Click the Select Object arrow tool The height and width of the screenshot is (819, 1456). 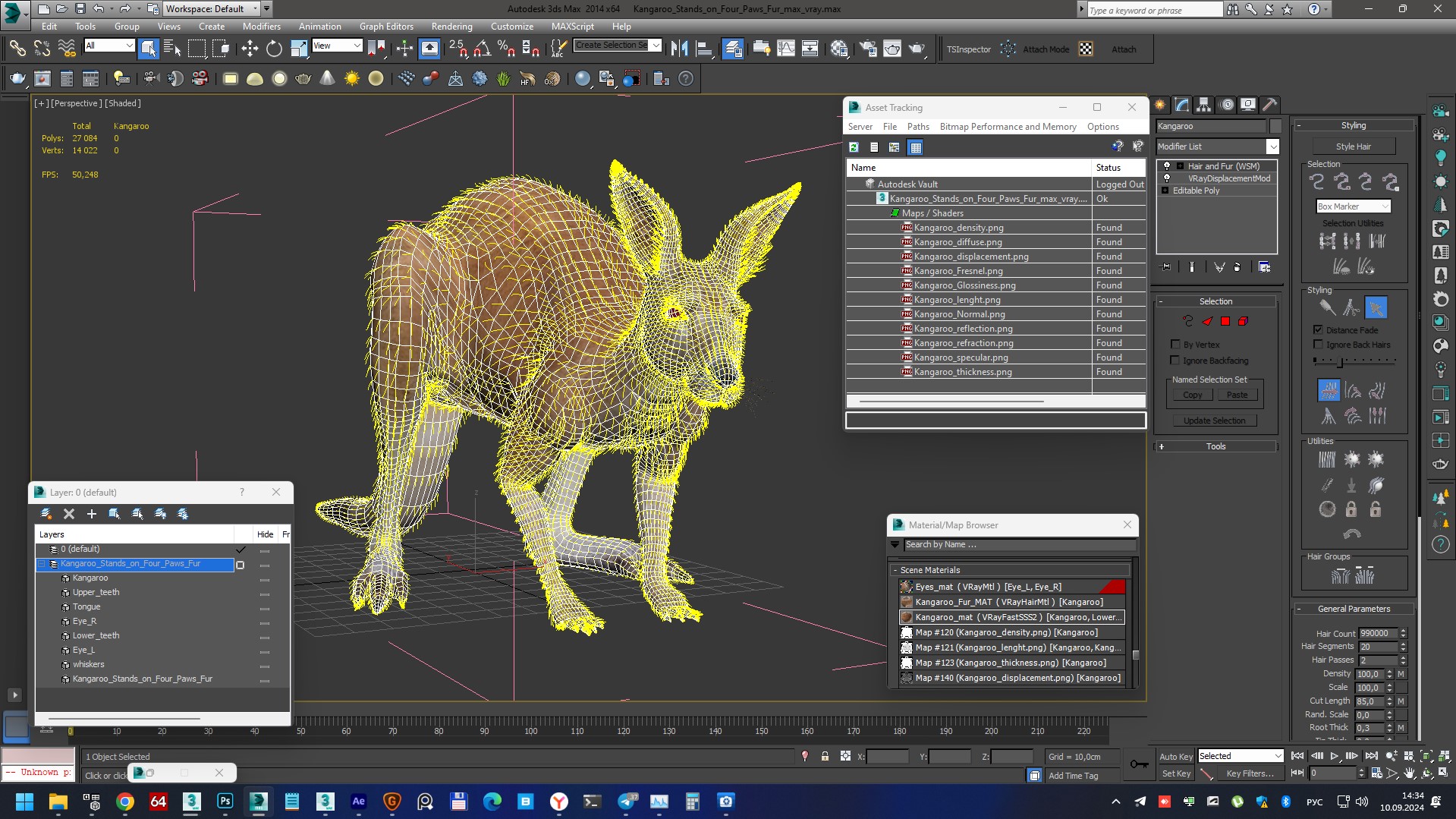pyautogui.click(x=148, y=49)
